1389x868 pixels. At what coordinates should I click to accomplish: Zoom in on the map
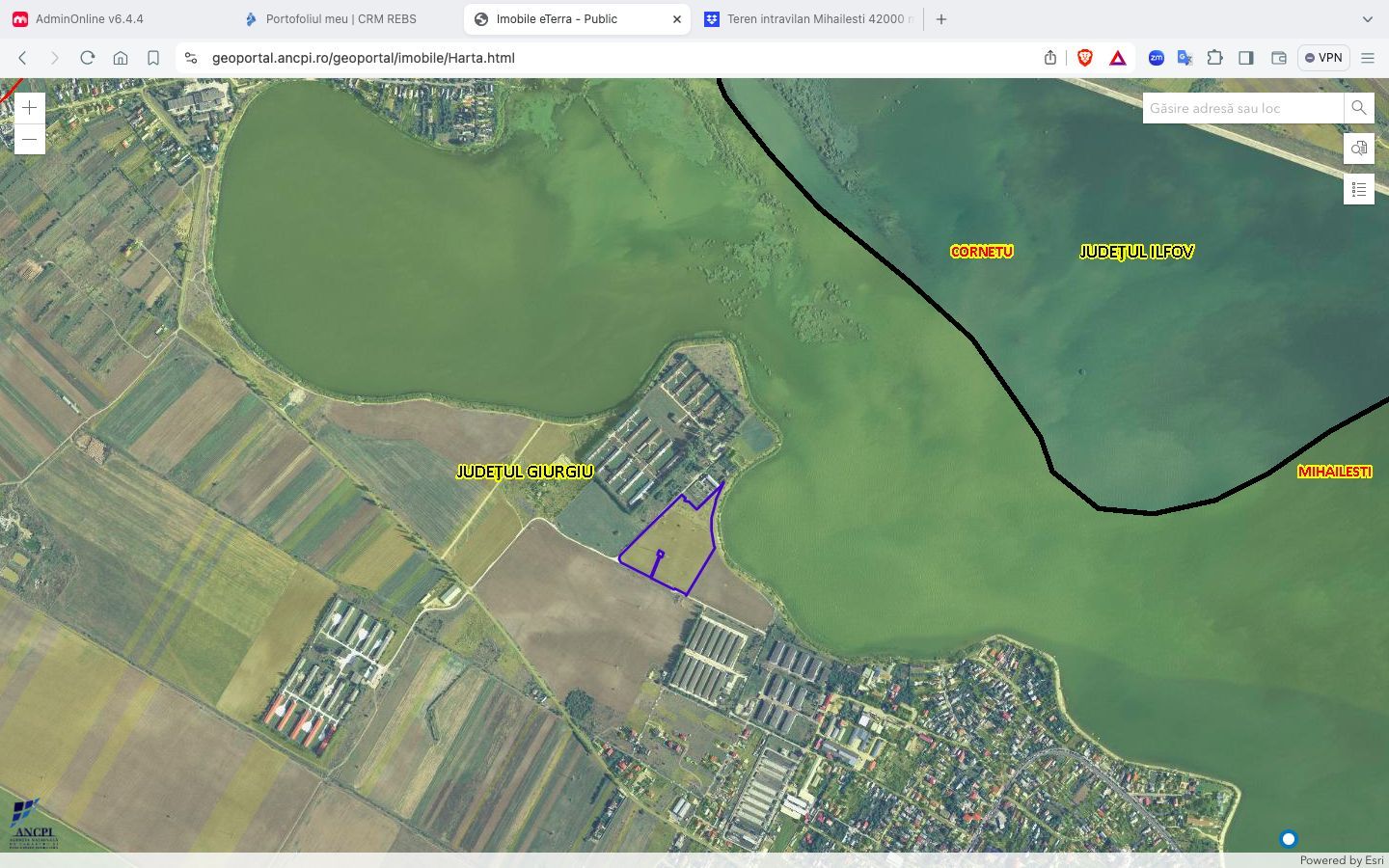[x=30, y=108]
